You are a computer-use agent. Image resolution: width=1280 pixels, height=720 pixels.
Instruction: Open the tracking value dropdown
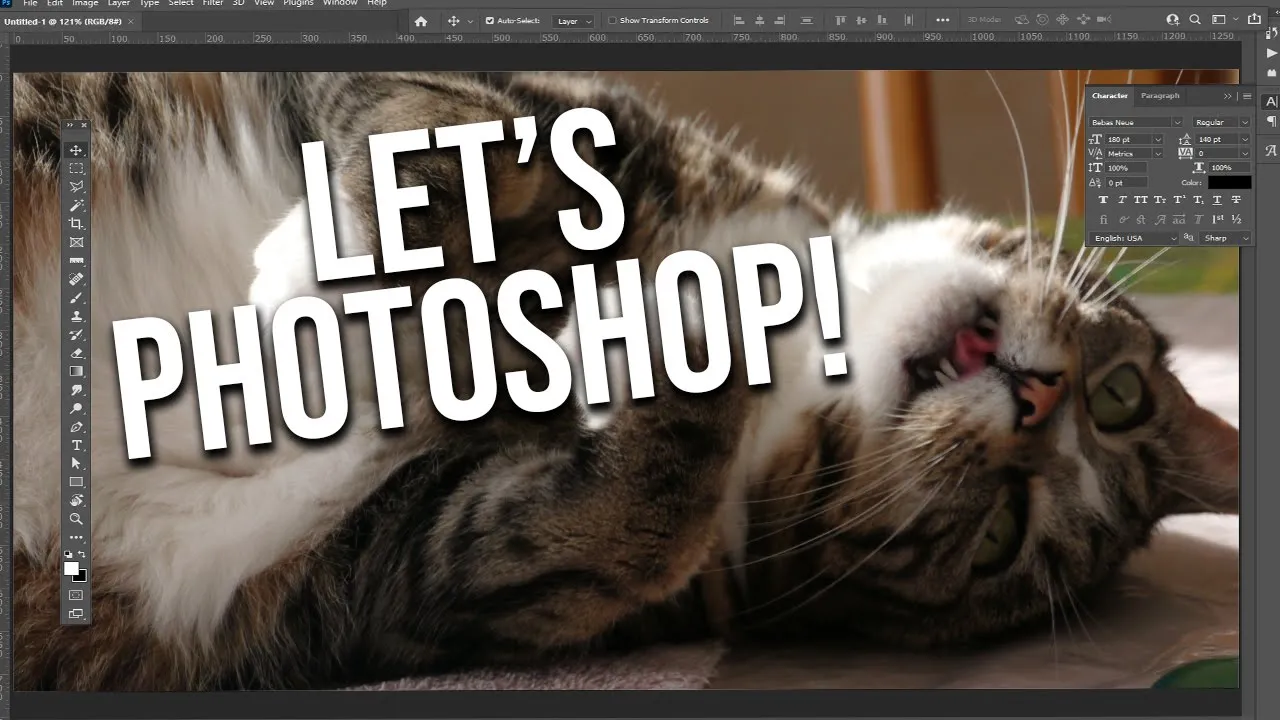coord(1245,154)
